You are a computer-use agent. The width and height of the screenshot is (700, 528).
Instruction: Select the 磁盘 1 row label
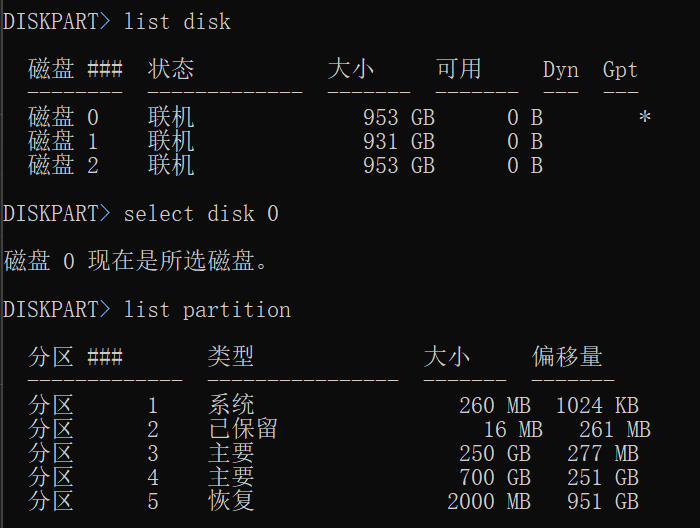click(x=64, y=142)
